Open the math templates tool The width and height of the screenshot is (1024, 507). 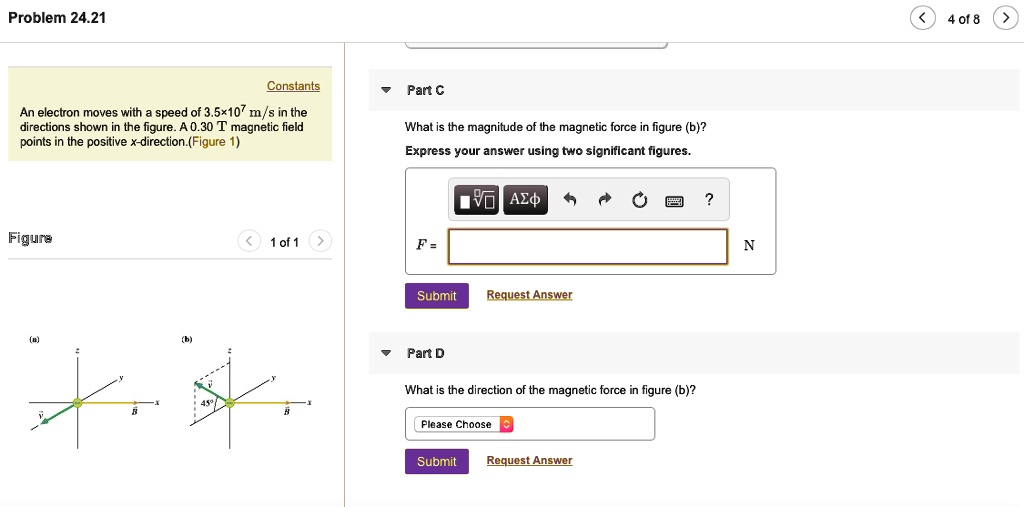(476, 200)
